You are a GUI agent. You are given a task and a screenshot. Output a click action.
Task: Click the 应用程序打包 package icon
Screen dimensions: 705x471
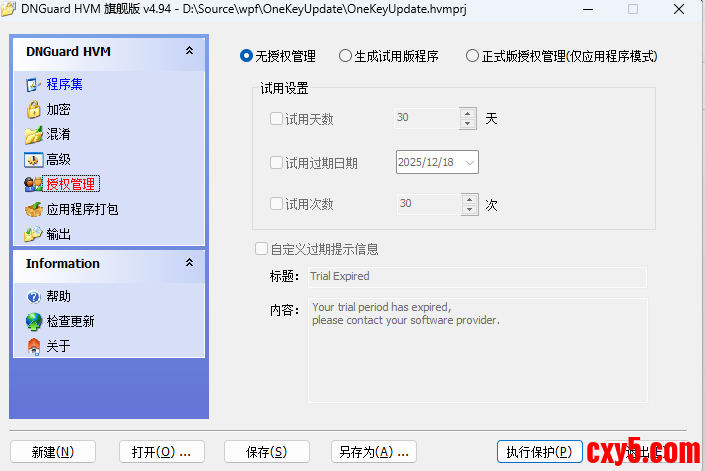click(x=33, y=209)
